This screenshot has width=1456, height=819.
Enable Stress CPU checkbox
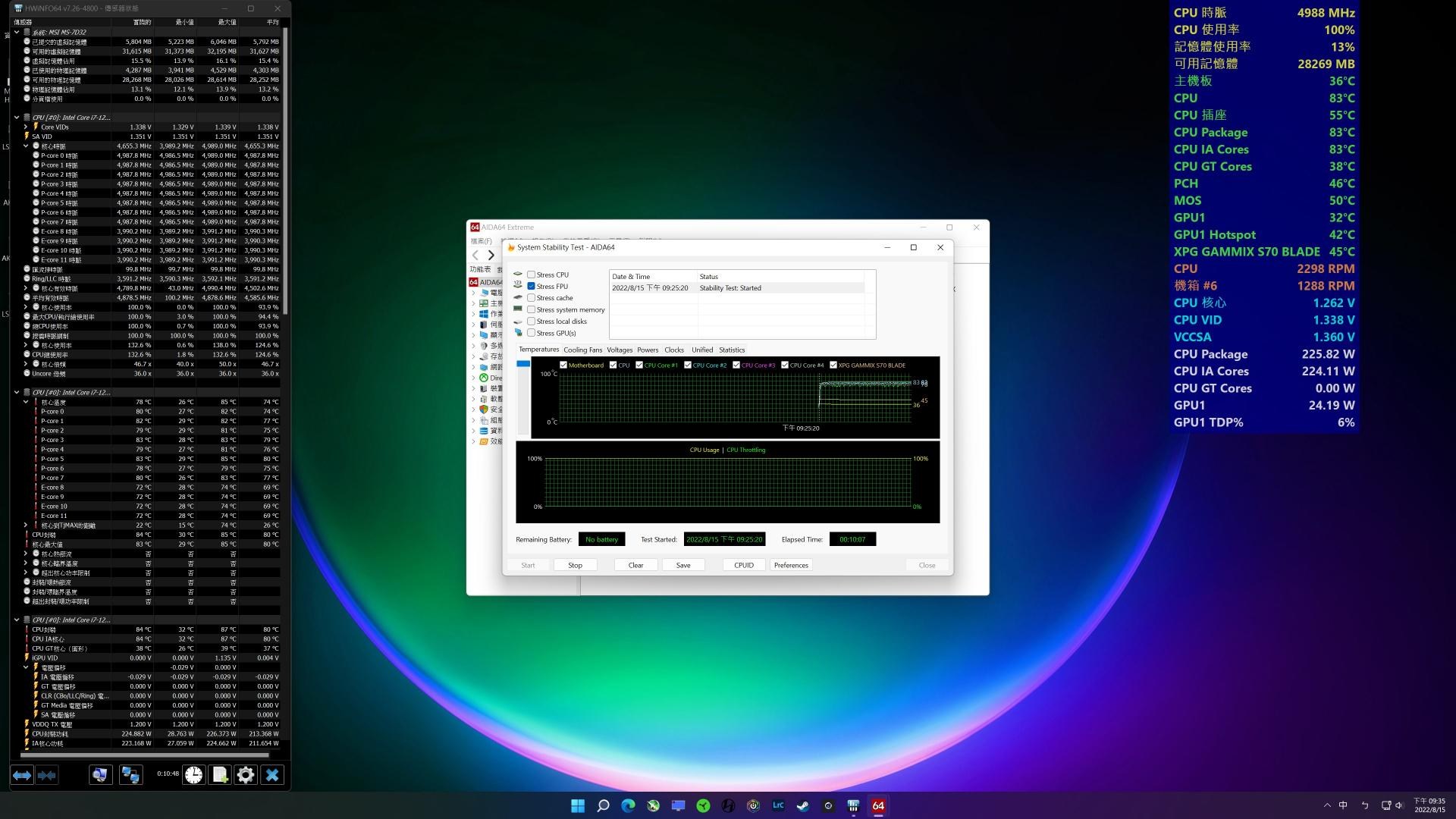(531, 275)
